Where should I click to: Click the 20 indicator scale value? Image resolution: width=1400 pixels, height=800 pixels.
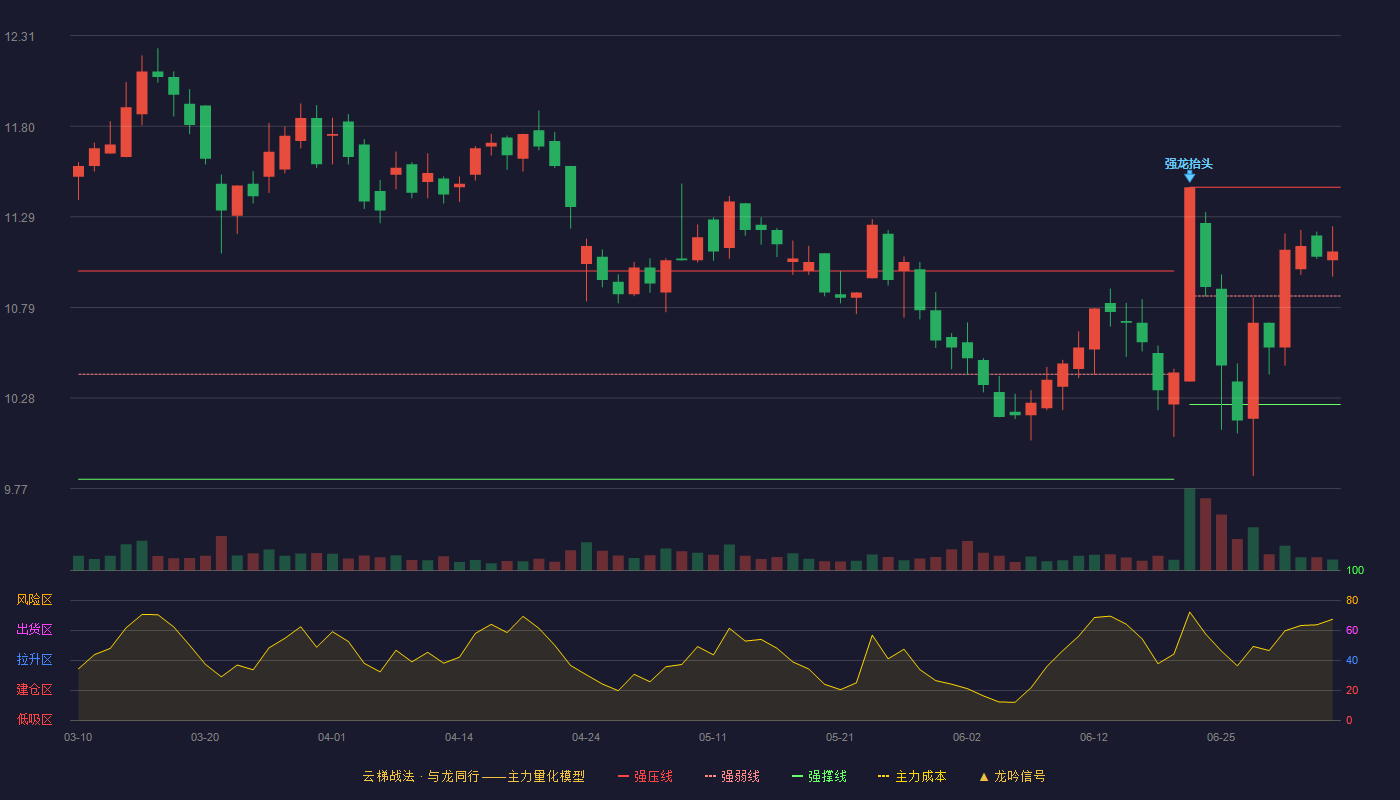tap(1352, 691)
